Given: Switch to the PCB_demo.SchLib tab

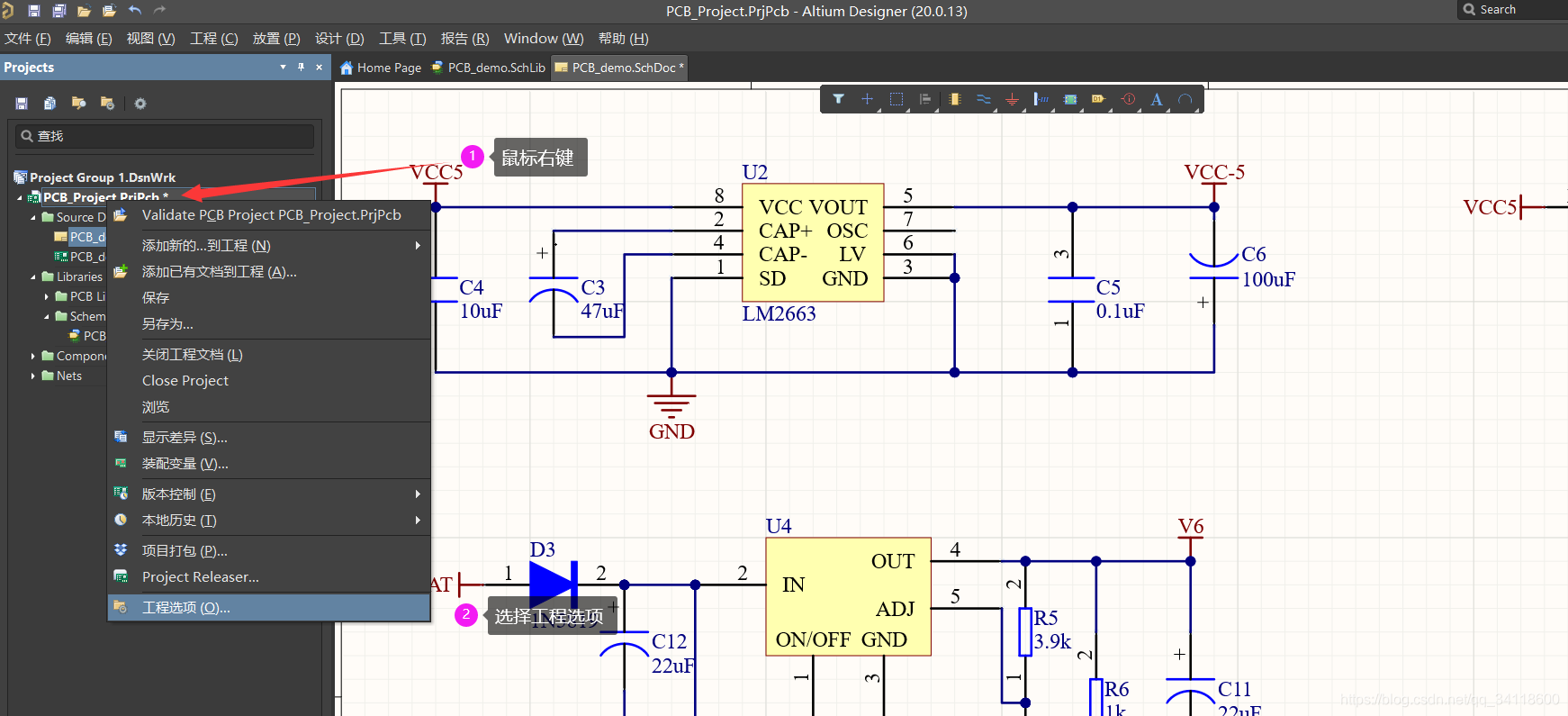Looking at the screenshot, I should click(488, 68).
